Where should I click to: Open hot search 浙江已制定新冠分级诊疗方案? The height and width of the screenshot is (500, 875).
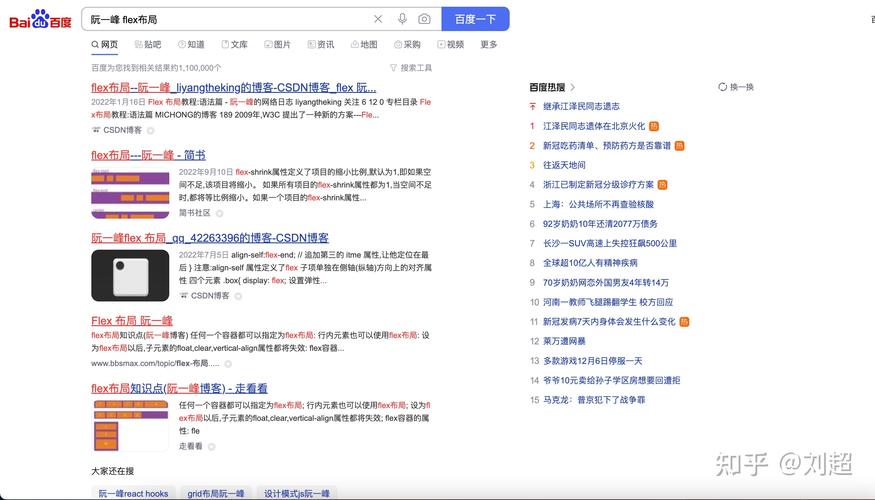(x=598, y=185)
